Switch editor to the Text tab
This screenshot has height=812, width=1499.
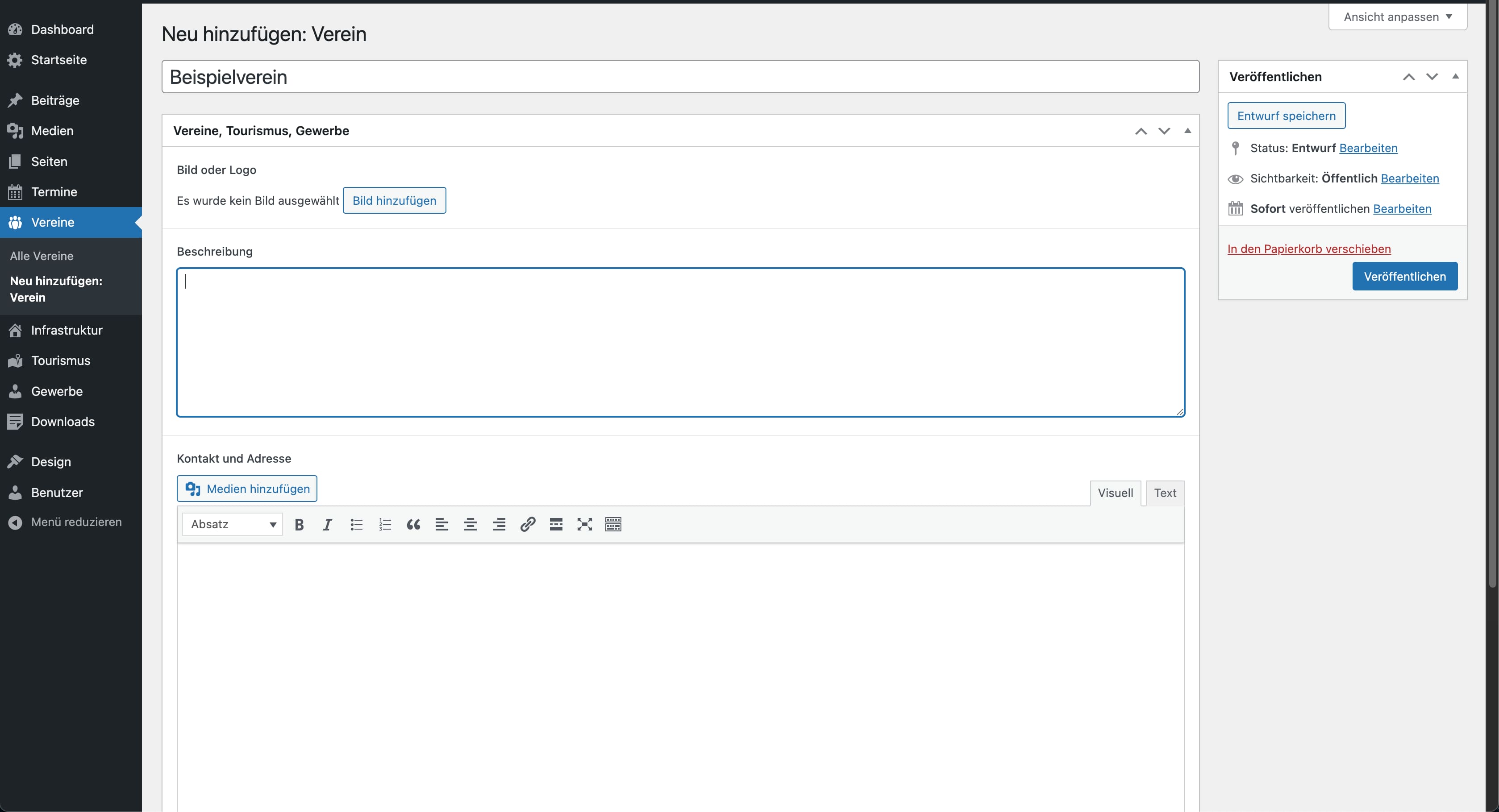click(x=1165, y=493)
